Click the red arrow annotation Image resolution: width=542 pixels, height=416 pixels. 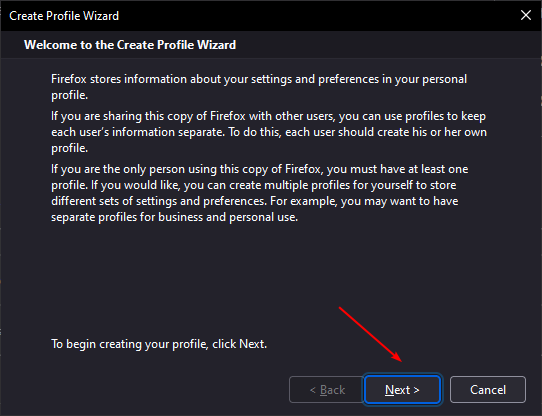click(370, 334)
